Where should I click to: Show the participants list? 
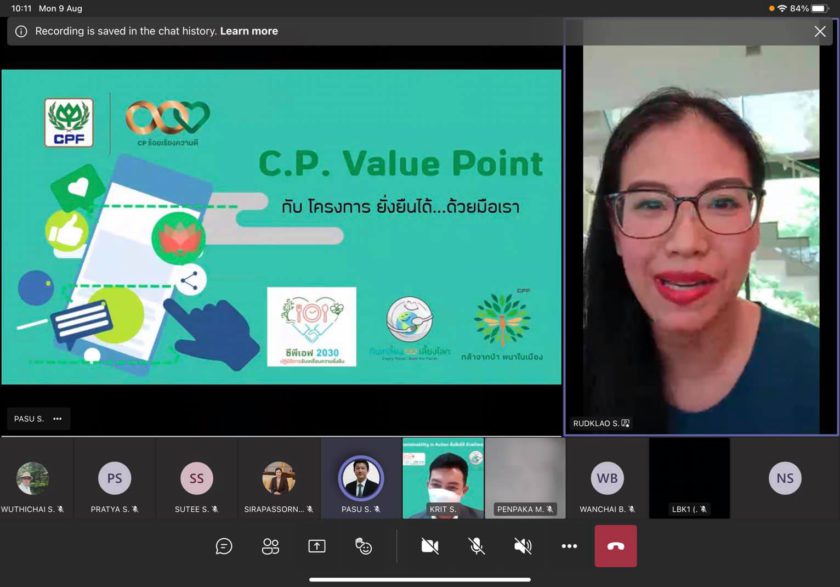click(270, 546)
